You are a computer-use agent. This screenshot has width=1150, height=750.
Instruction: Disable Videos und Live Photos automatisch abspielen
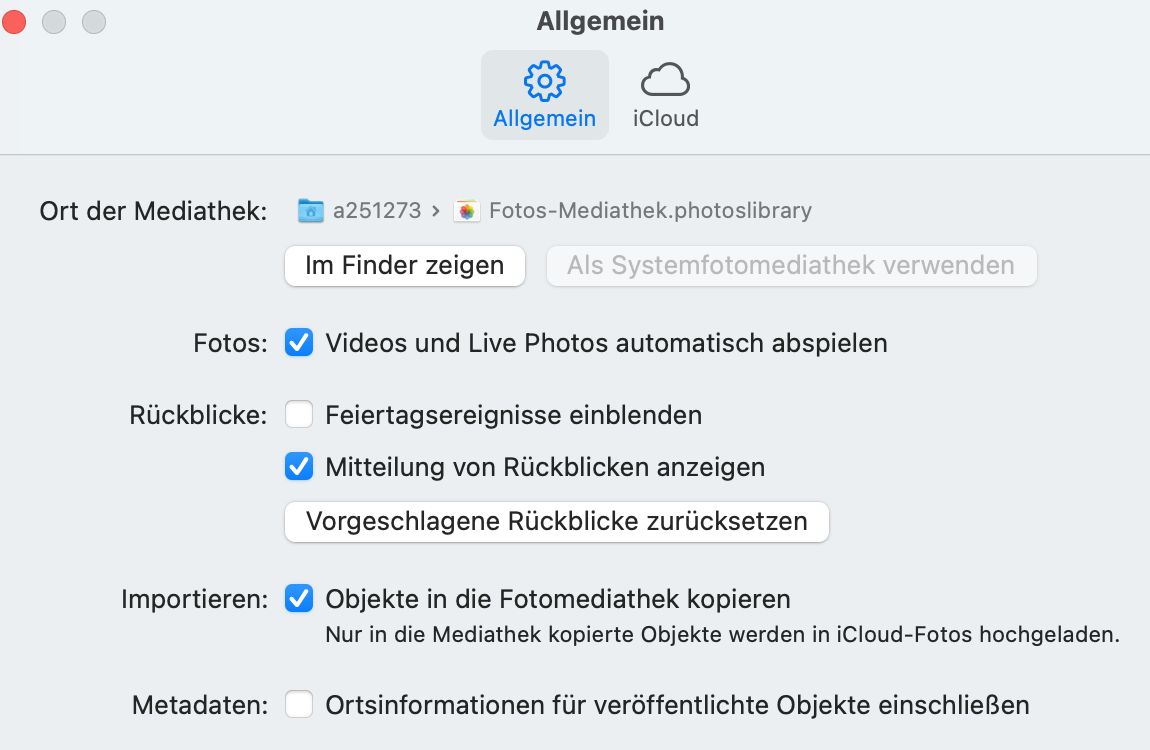pyautogui.click(x=299, y=343)
